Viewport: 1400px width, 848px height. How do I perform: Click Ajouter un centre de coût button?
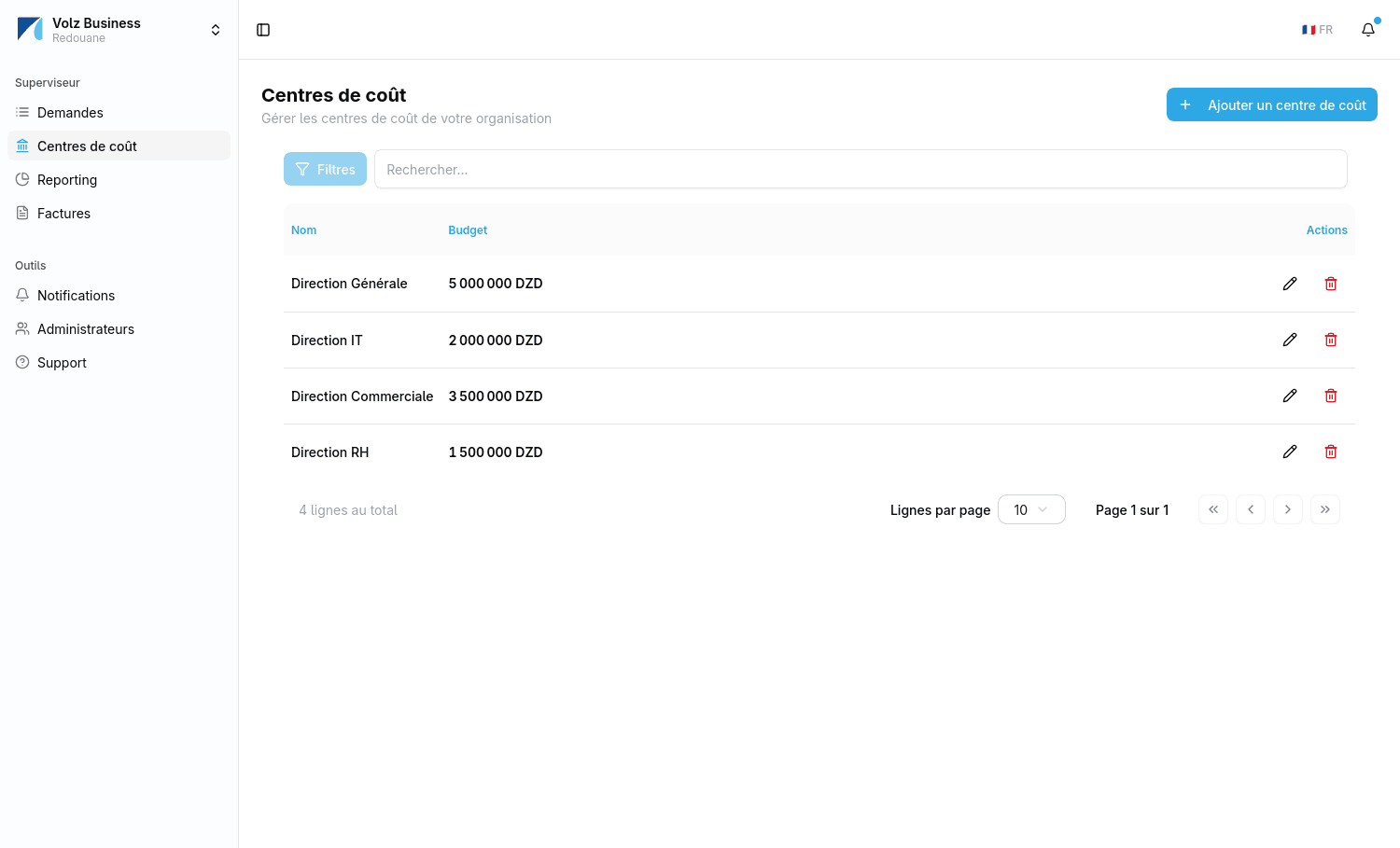click(x=1272, y=104)
